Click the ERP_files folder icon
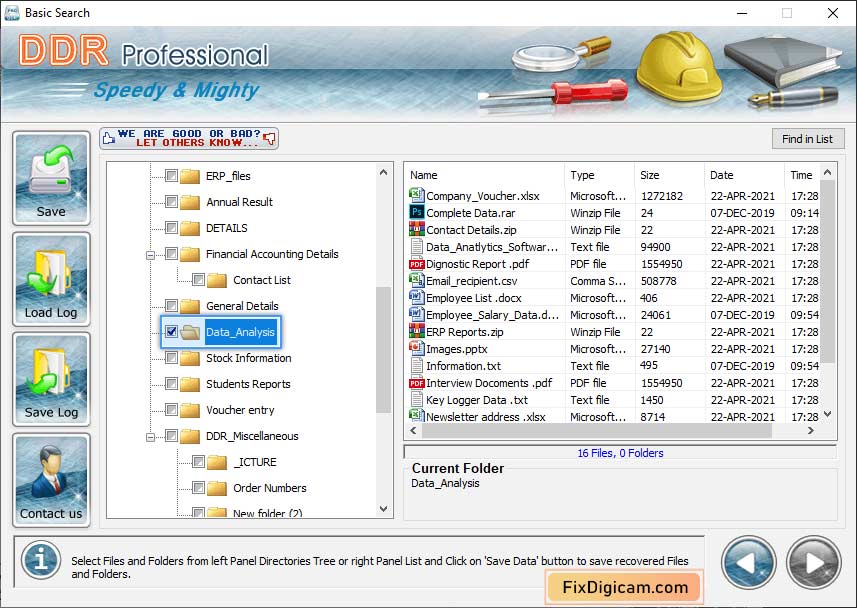 (190, 176)
